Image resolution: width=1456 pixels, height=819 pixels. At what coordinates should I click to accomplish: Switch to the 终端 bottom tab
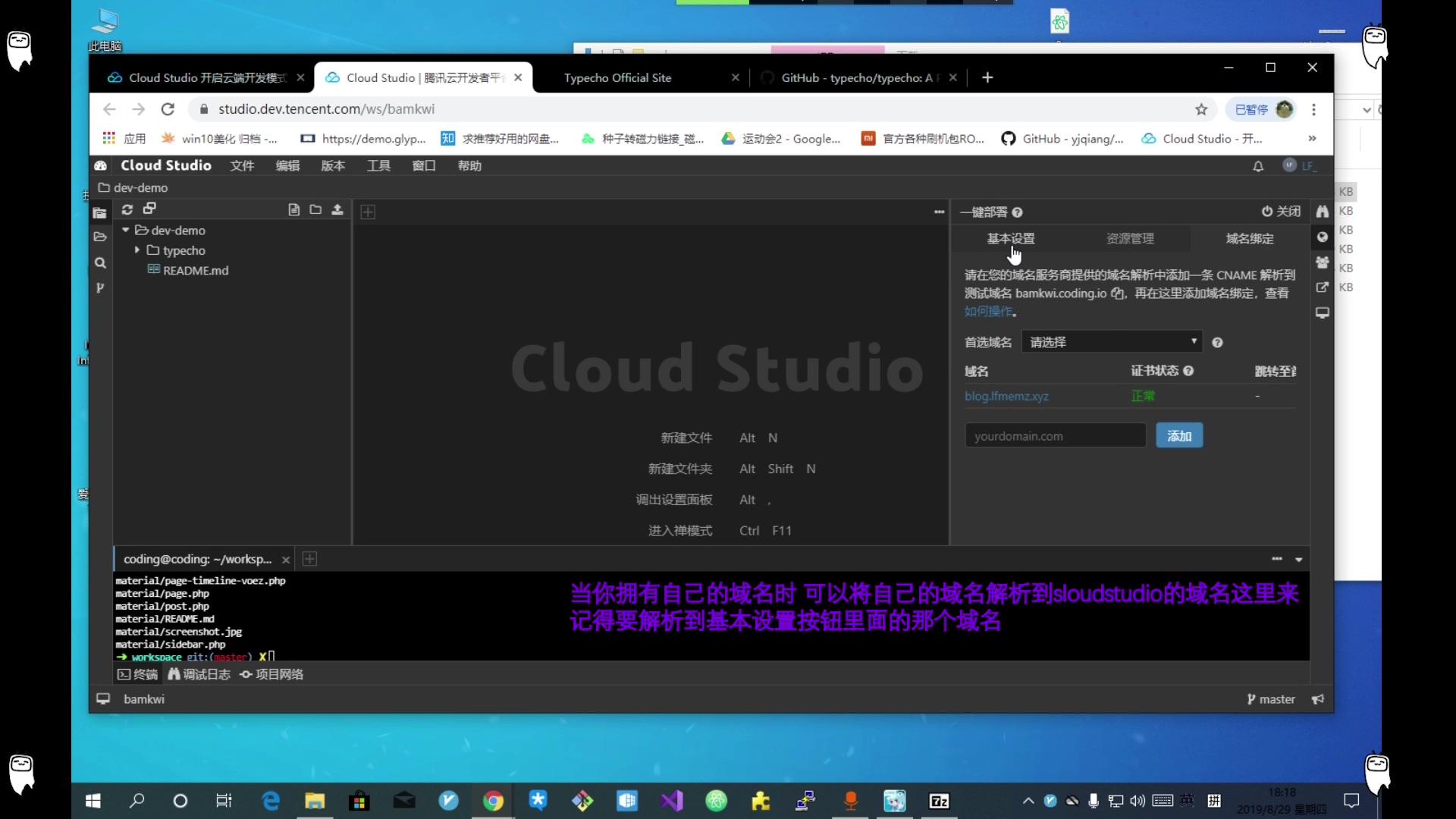(x=137, y=674)
